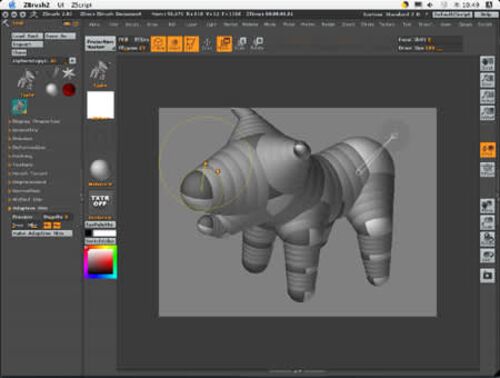Viewport: 500px width, 378px height.
Task: Click the red PolySphere tool thumbnail
Action: point(69,90)
